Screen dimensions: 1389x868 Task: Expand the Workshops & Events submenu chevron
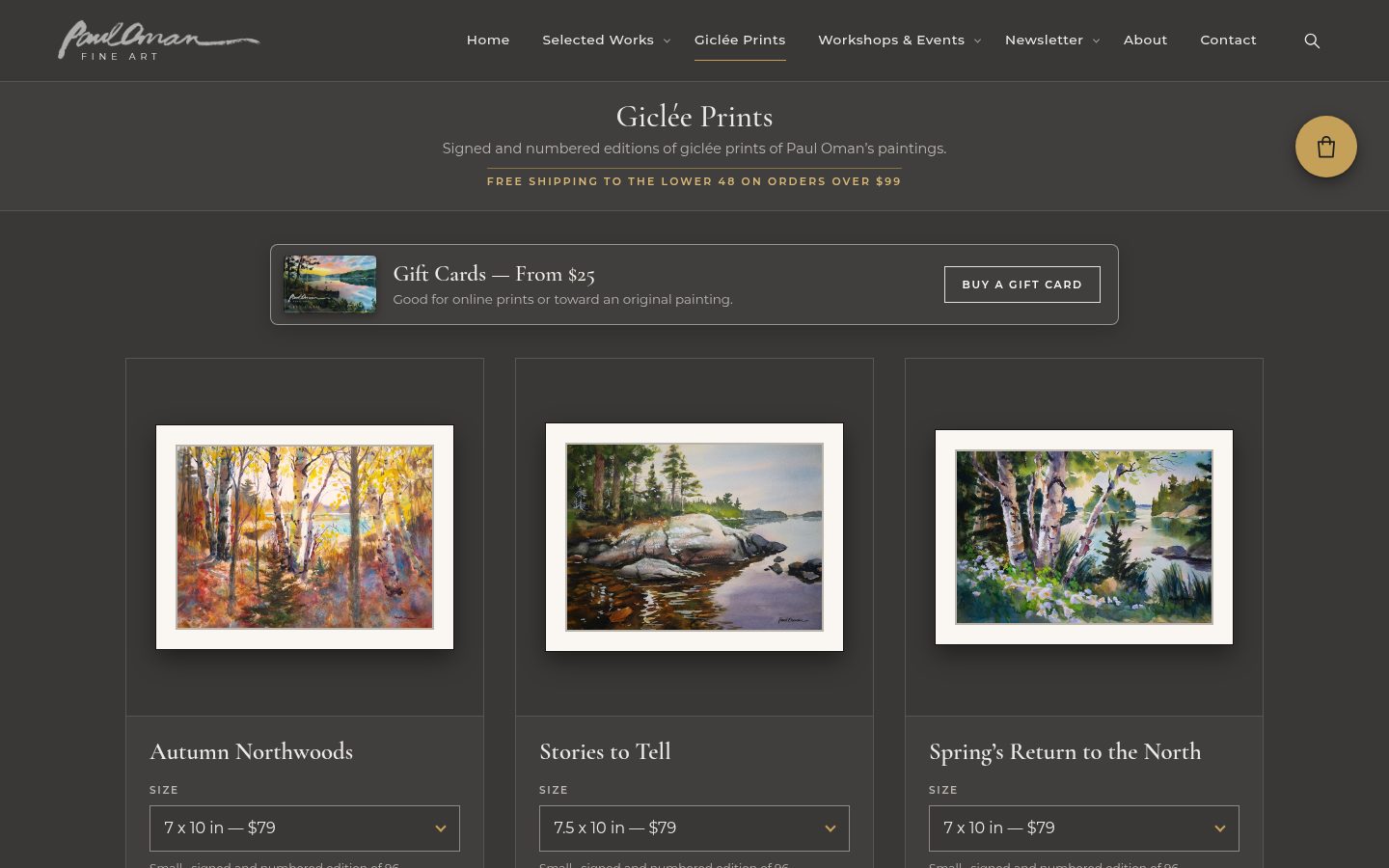[977, 41]
